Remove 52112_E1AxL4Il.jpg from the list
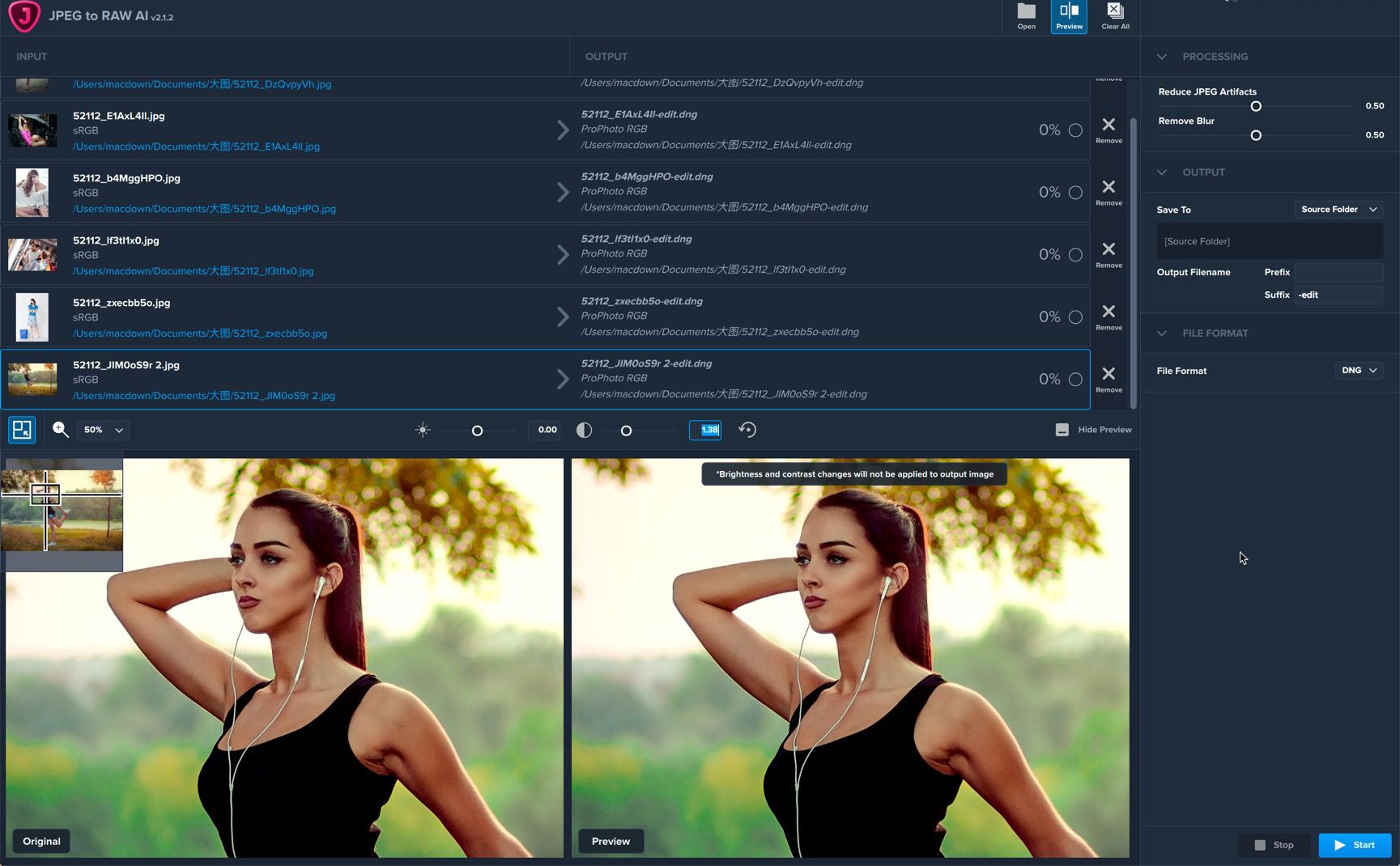 tap(1109, 129)
